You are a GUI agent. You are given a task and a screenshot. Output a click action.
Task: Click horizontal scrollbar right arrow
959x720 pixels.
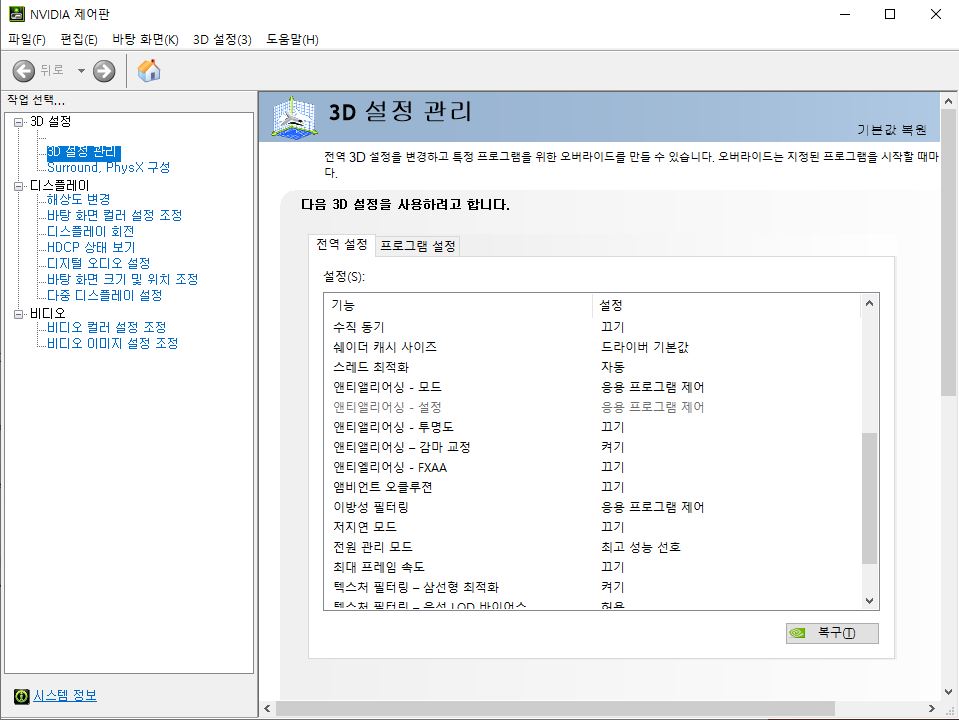point(932,708)
